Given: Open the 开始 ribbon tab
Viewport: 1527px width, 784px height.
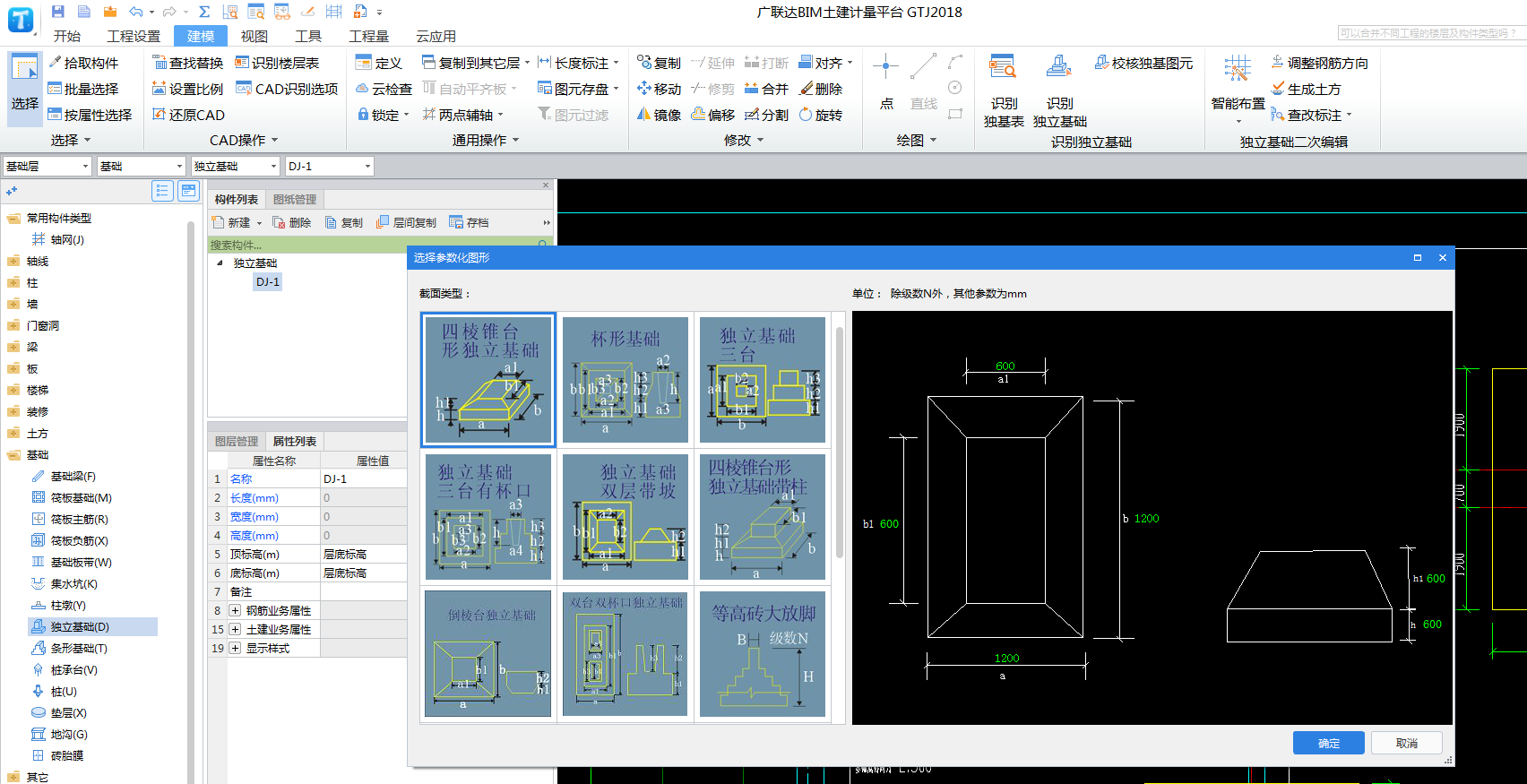Looking at the screenshot, I should (x=67, y=36).
